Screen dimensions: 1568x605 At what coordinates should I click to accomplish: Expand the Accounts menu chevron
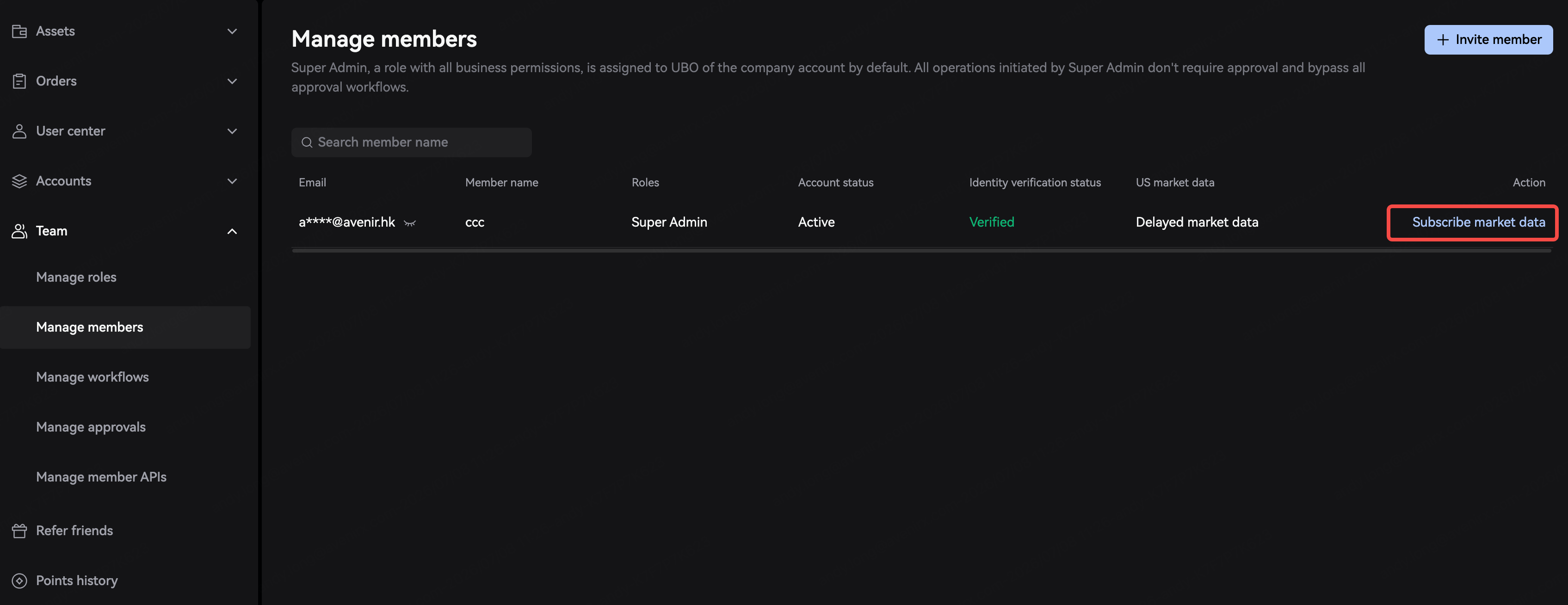(x=232, y=181)
